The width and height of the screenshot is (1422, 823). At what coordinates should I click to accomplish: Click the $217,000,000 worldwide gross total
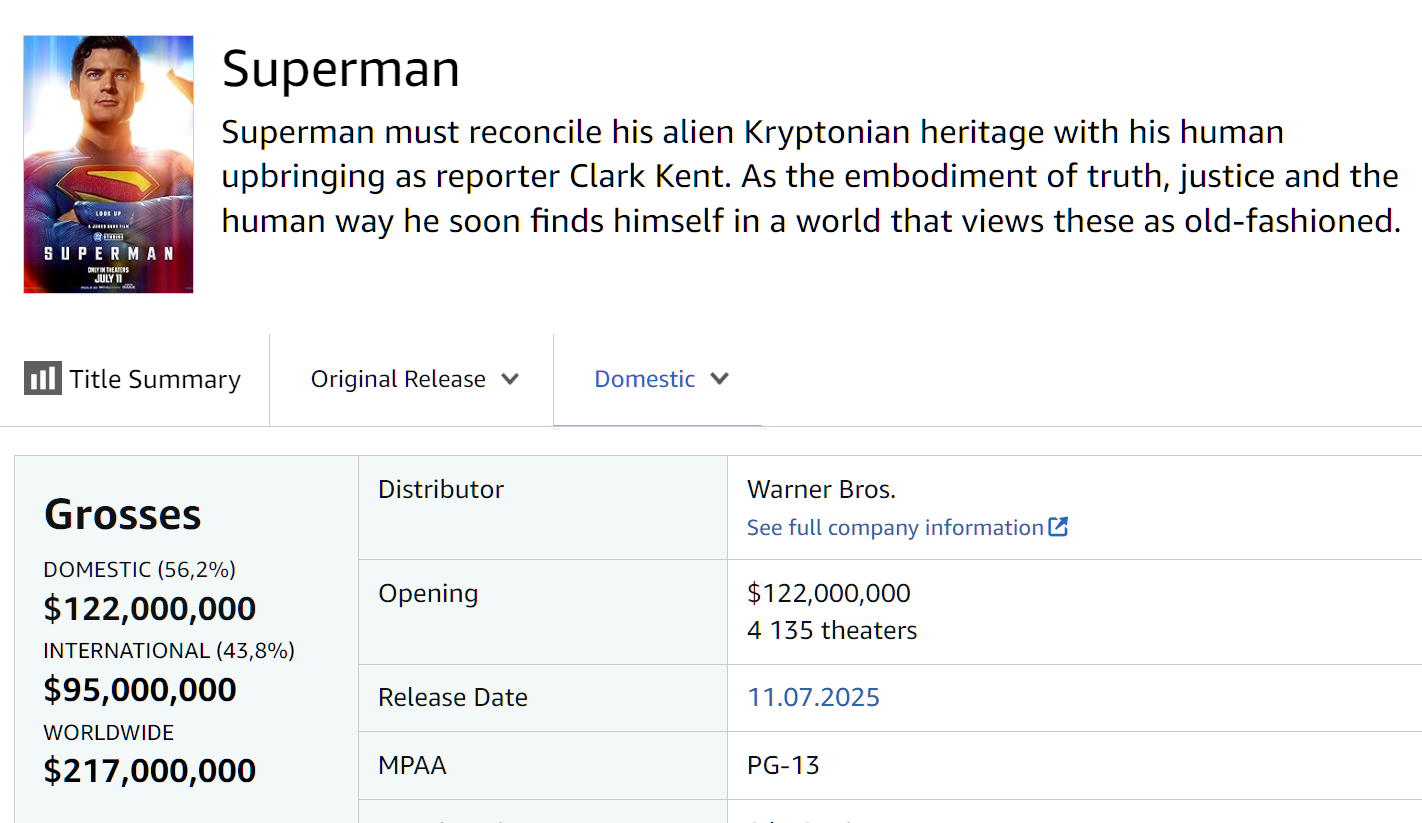pos(150,771)
